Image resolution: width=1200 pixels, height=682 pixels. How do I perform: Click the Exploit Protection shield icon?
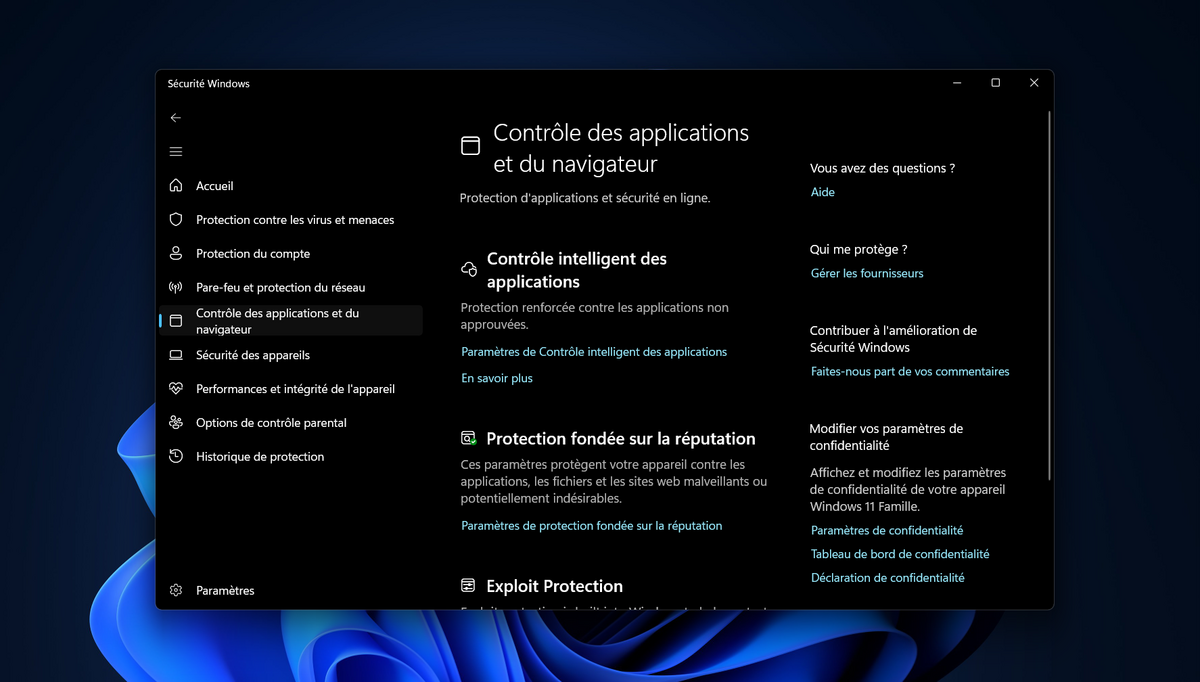467,585
